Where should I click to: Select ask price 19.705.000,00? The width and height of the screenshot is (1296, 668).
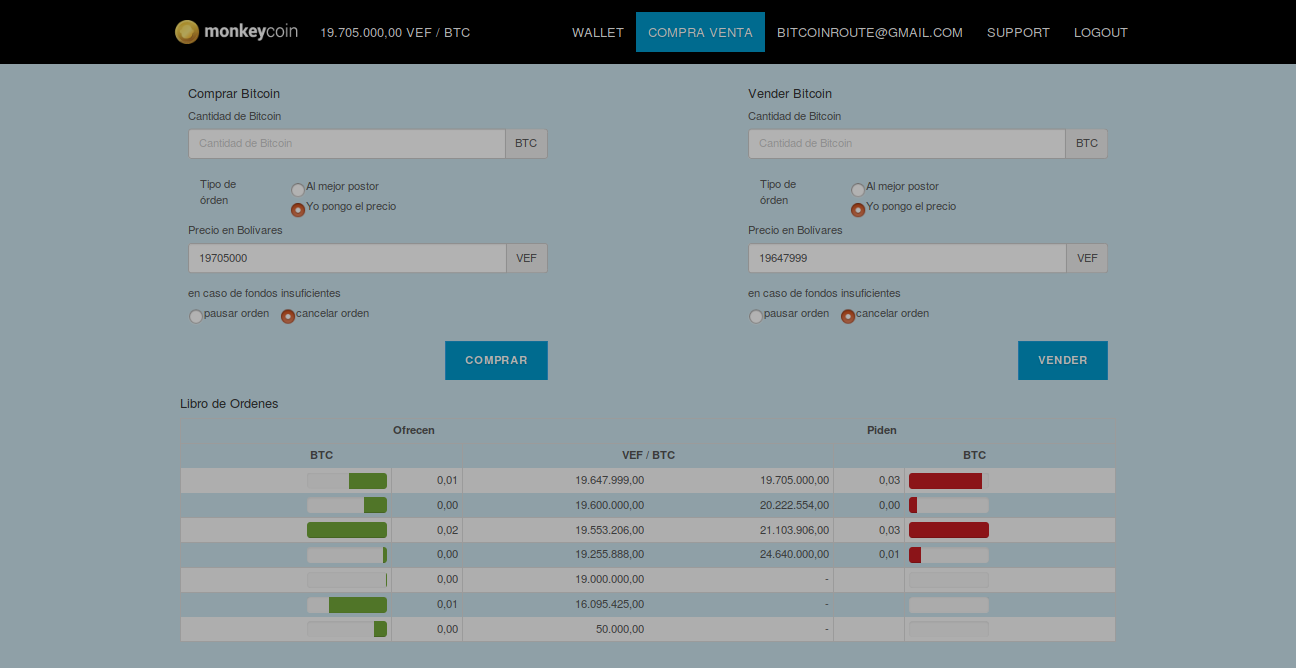tap(795, 480)
